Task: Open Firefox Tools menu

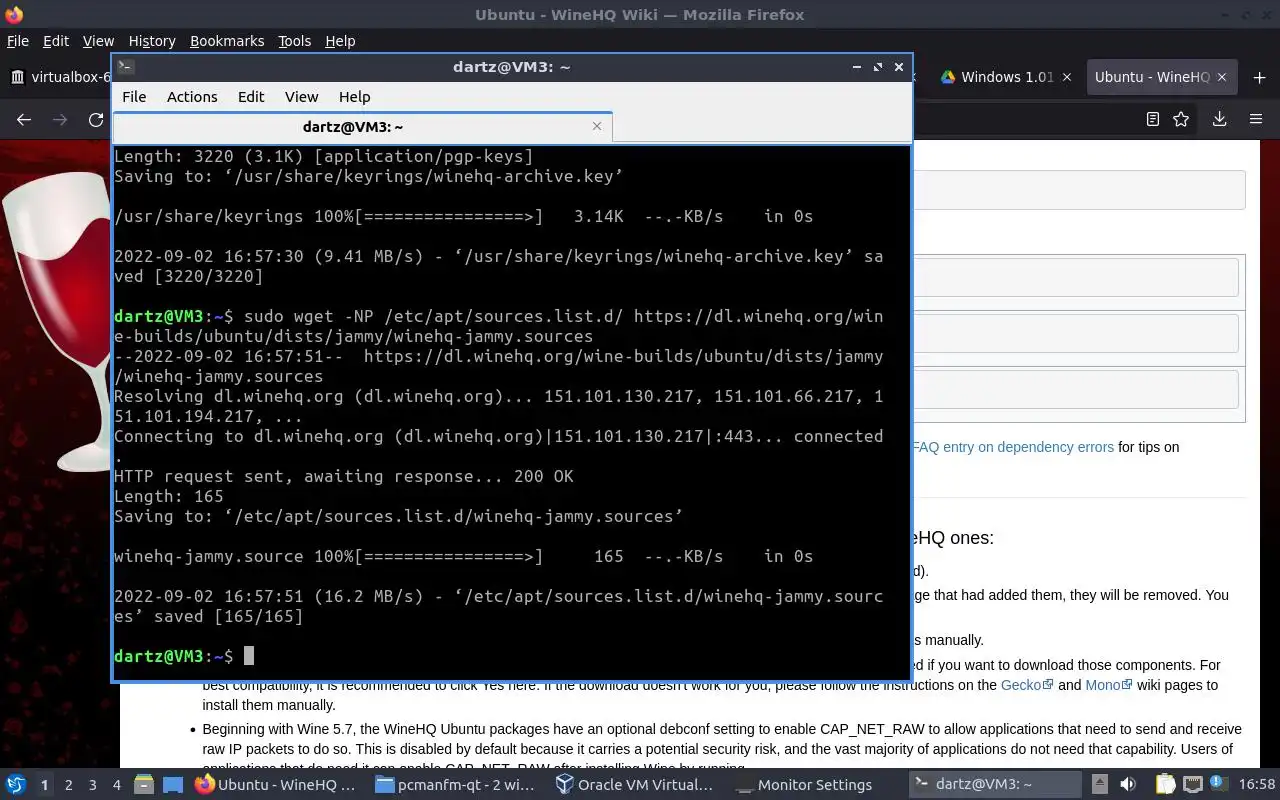Action: [295, 41]
